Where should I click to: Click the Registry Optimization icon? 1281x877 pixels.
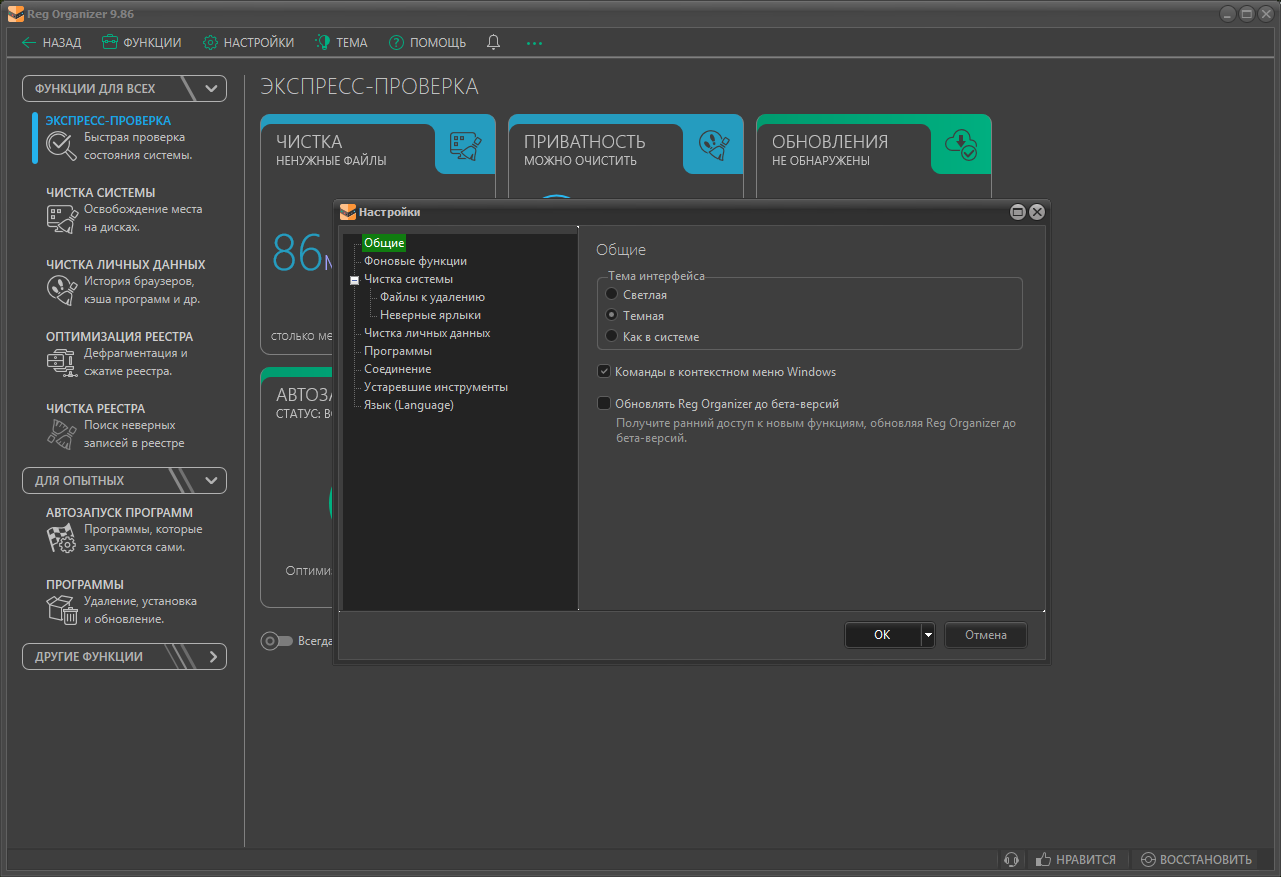[x=61, y=362]
